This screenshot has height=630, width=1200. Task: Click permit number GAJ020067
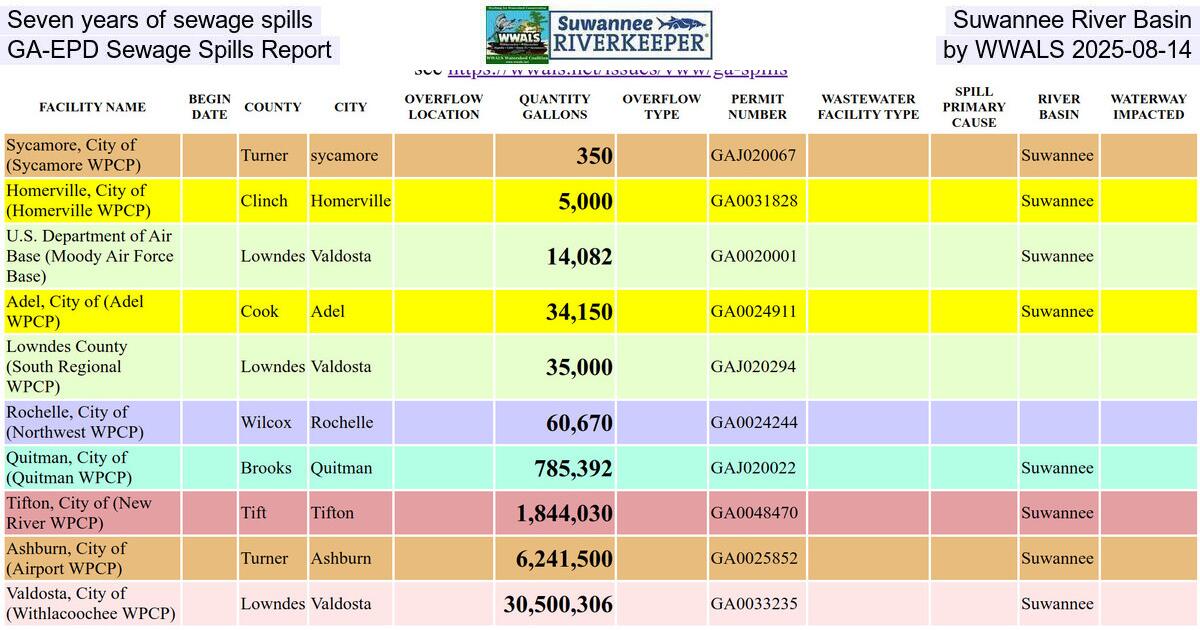pos(753,155)
